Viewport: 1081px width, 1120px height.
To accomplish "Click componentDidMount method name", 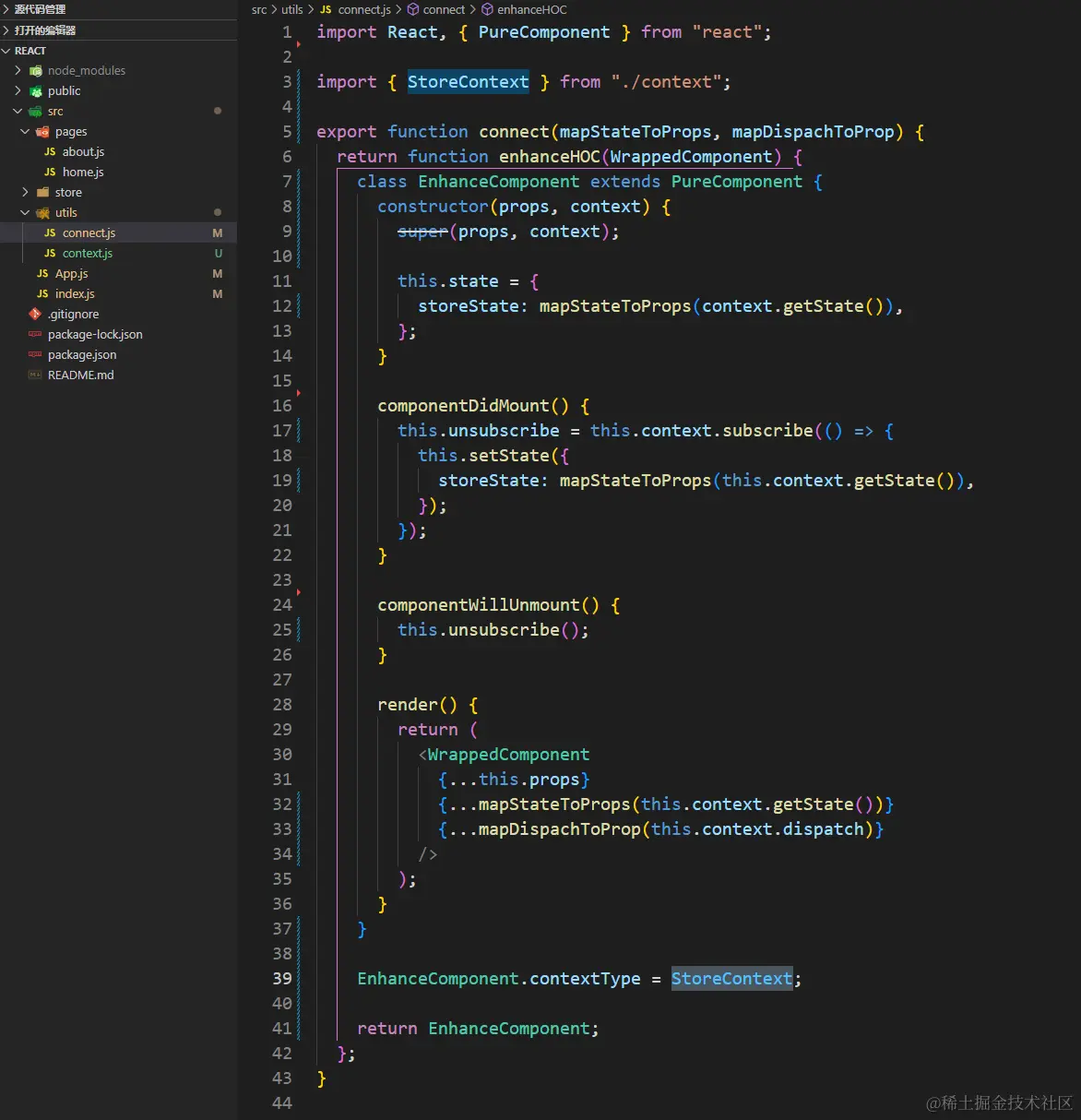I will pos(464,405).
